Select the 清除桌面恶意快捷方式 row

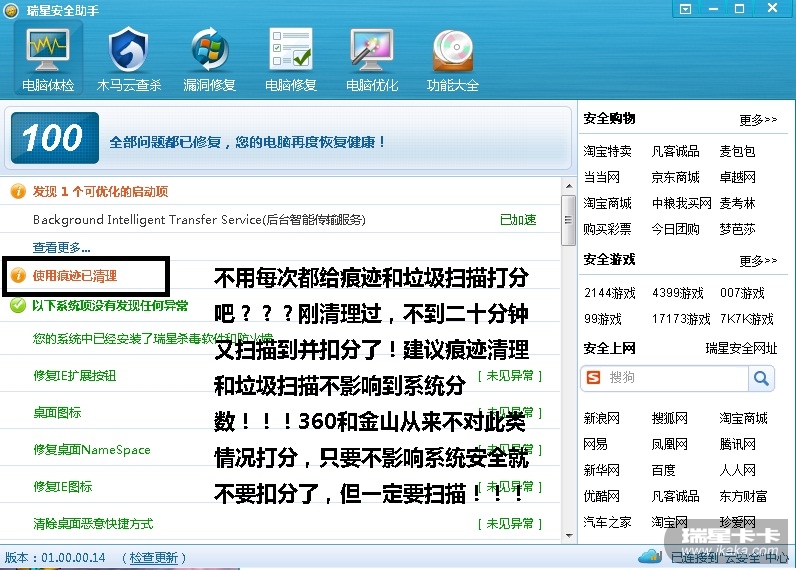[280, 523]
